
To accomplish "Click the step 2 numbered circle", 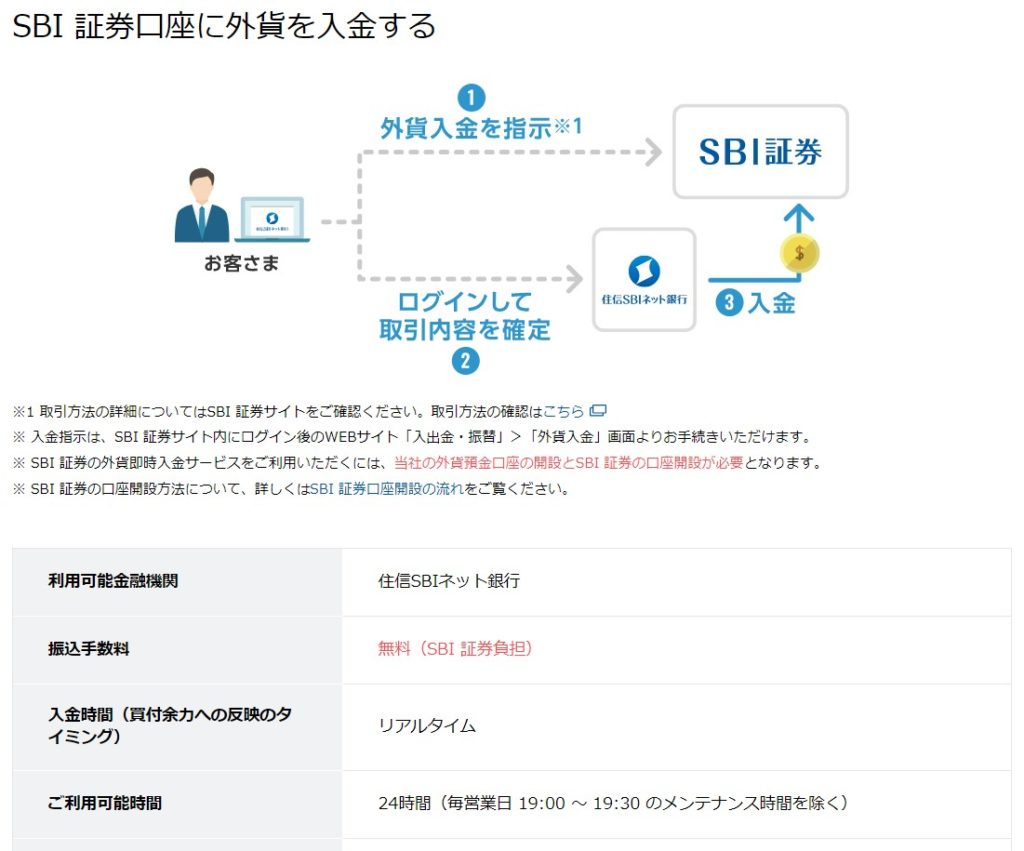I will pyautogui.click(x=465, y=361).
